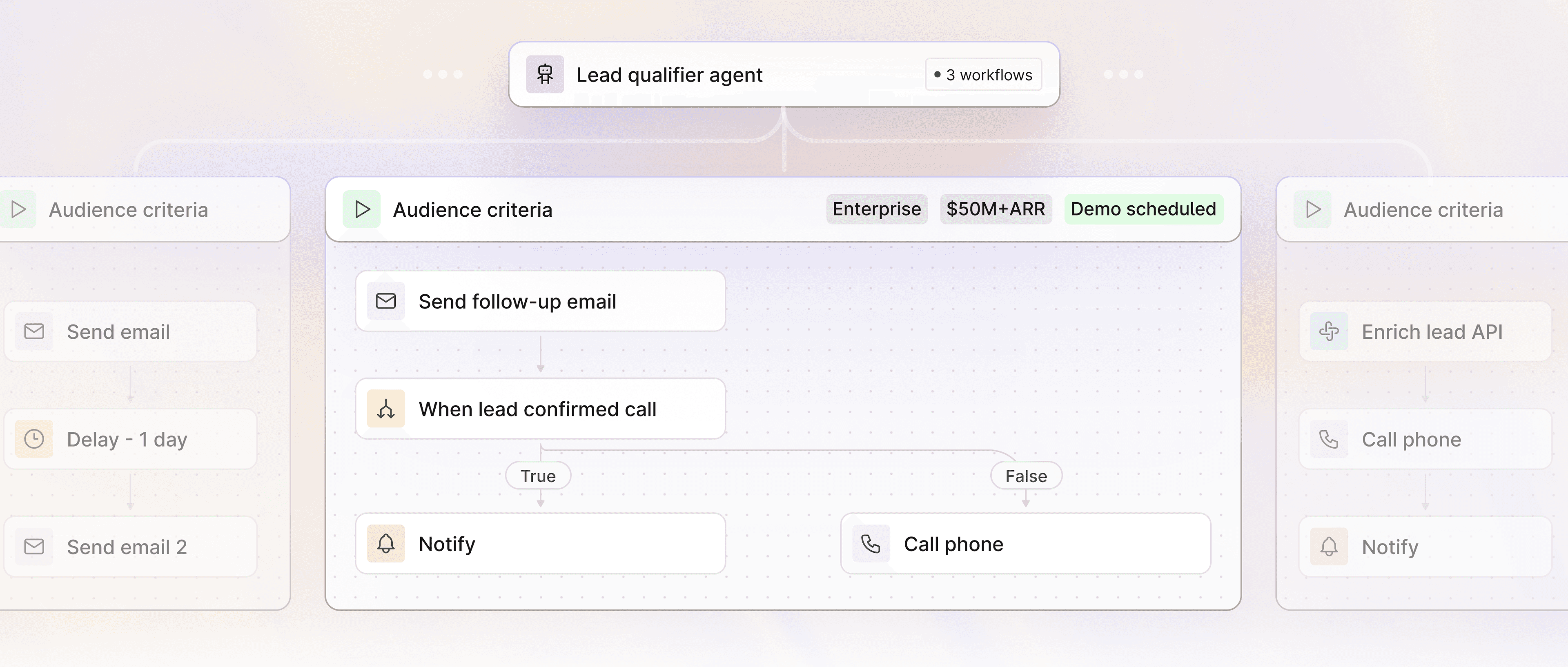The image size is (1568, 667).
Task: Click the three dots left of agent card
Action: tap(443, 74)
